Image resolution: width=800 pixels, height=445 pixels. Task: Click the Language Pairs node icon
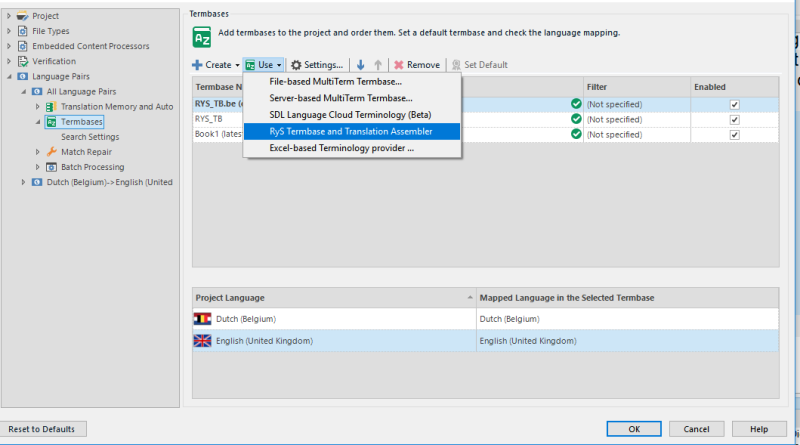[x=22, y=77]
